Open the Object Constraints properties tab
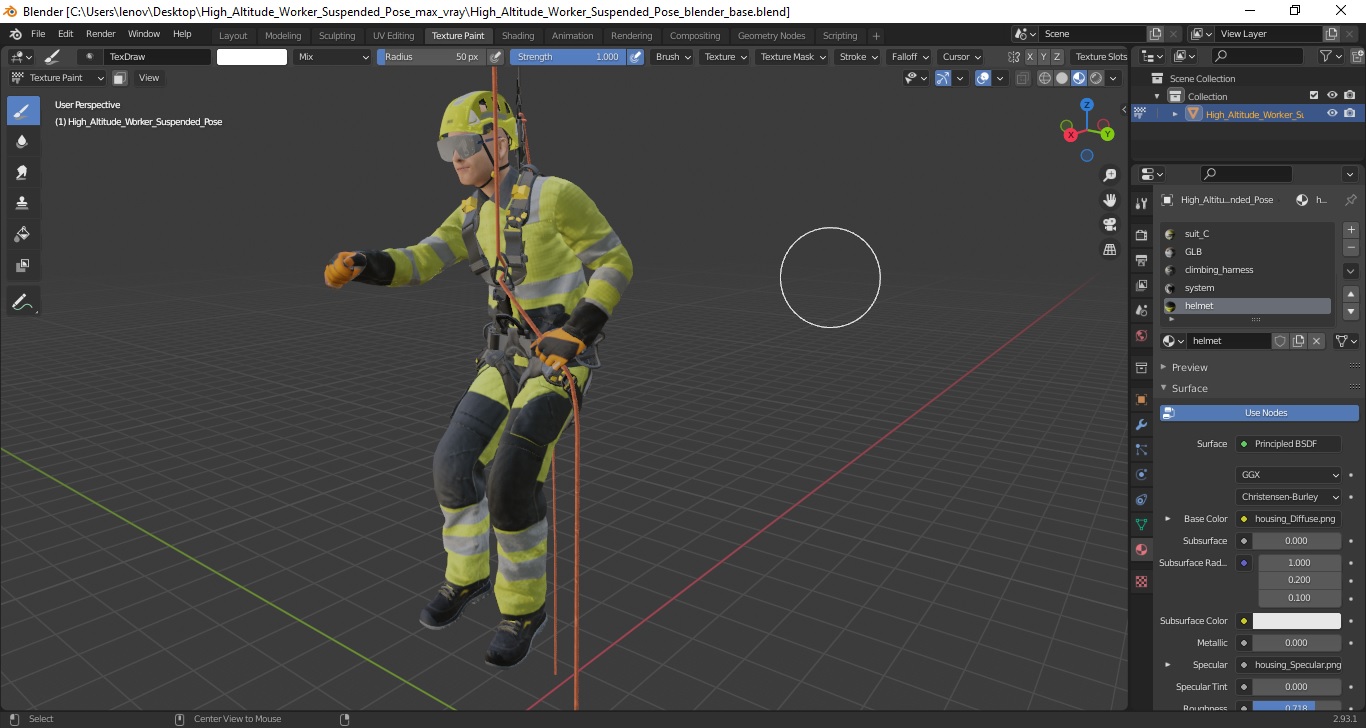The image size is (1366, 728). point(1141,499)
